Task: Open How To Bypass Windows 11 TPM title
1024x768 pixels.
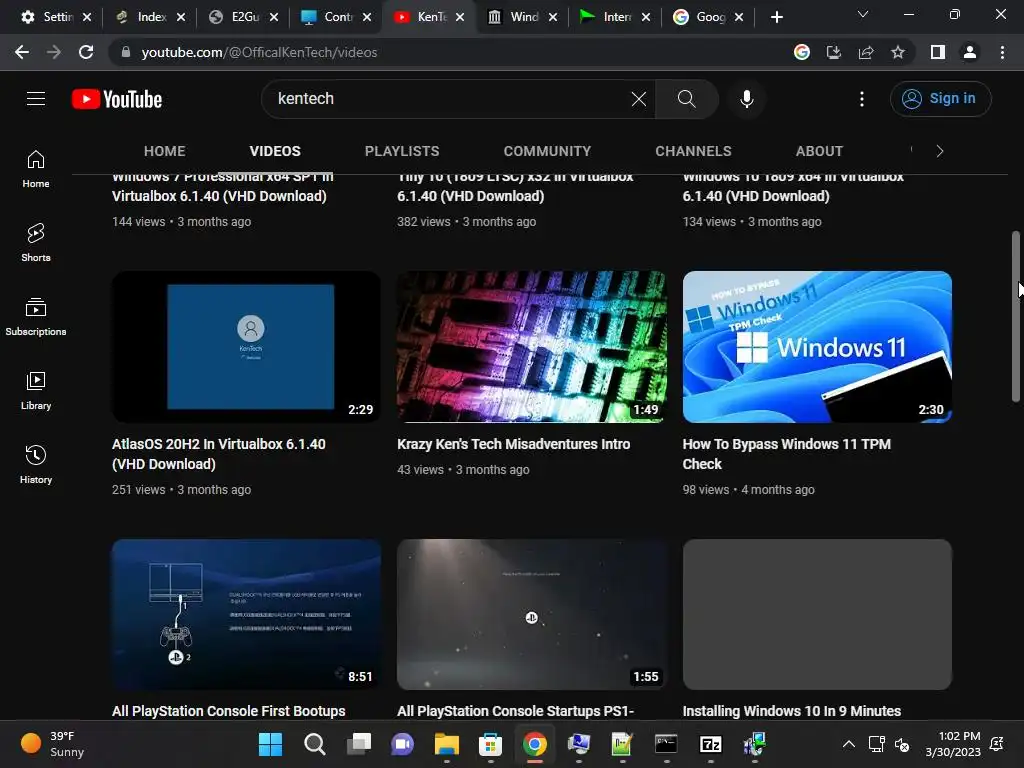Action: click(x=786, y=454)
